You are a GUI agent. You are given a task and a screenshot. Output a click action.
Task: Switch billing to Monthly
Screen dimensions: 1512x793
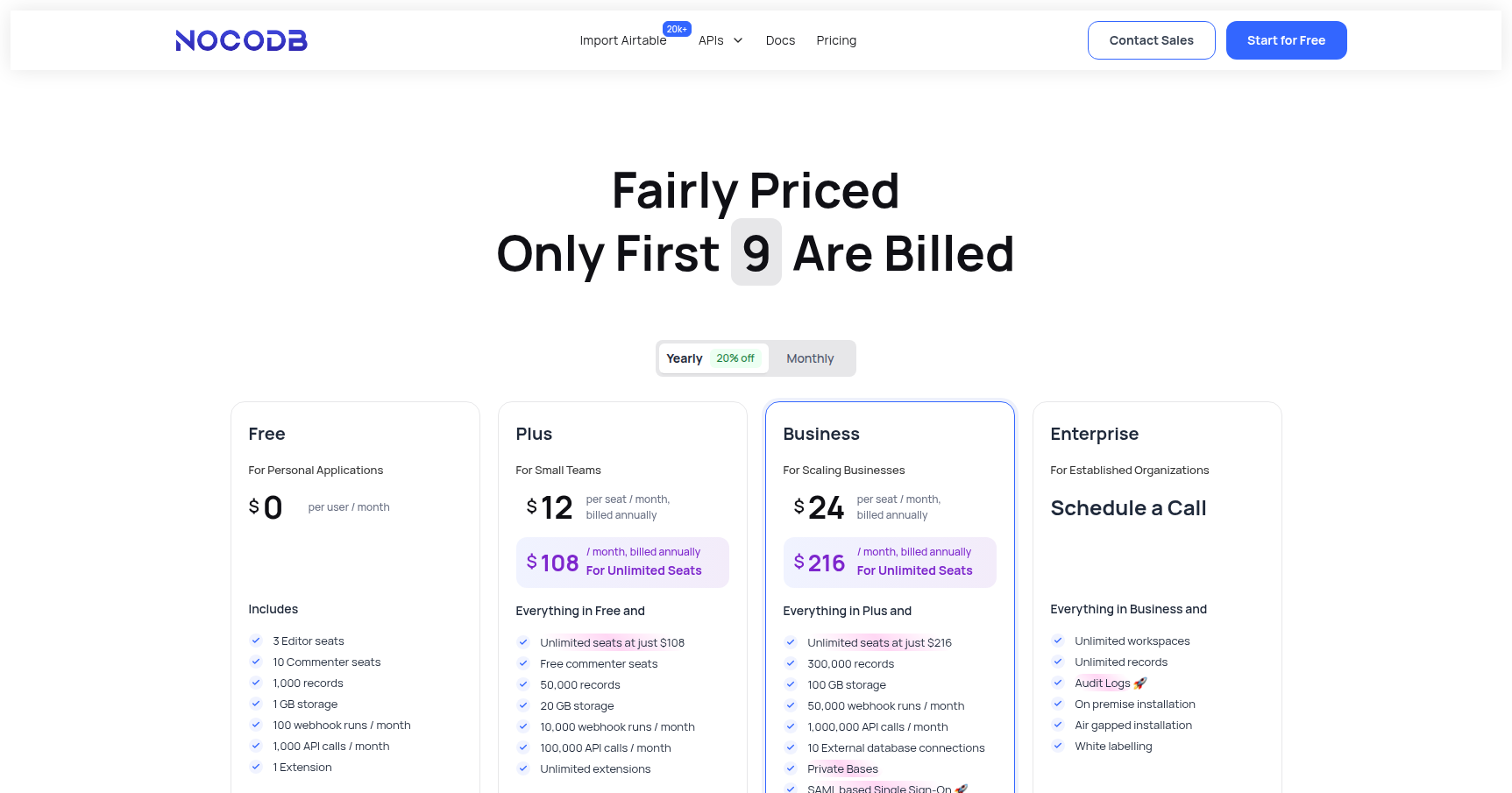pos(810,358)
